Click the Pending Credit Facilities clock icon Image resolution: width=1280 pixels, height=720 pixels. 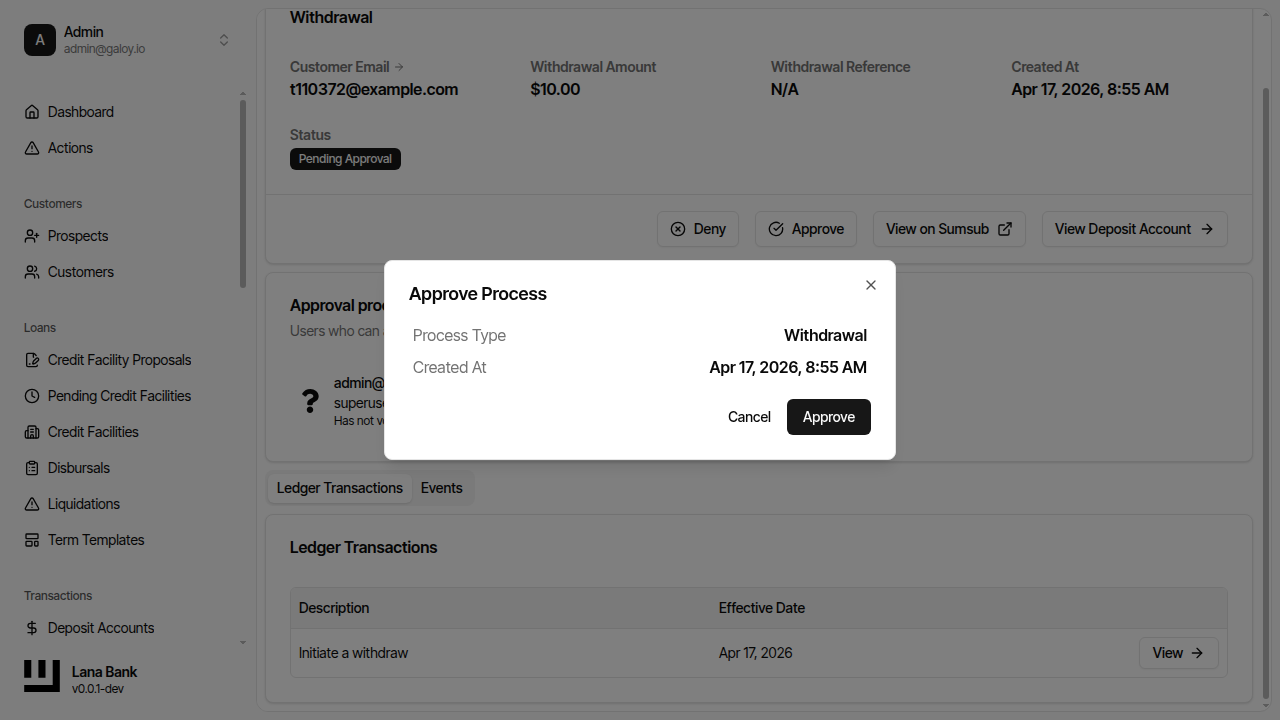pos(32,396)
